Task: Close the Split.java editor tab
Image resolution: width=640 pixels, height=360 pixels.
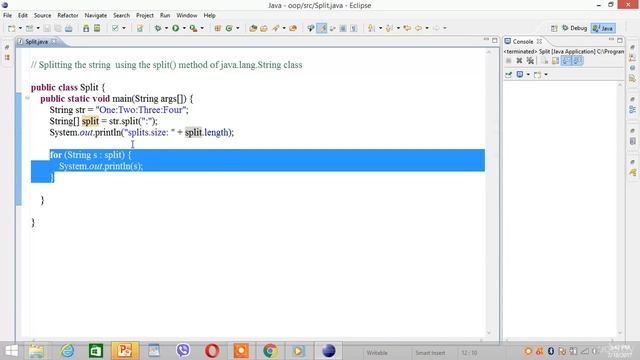Action: [54, 42]
